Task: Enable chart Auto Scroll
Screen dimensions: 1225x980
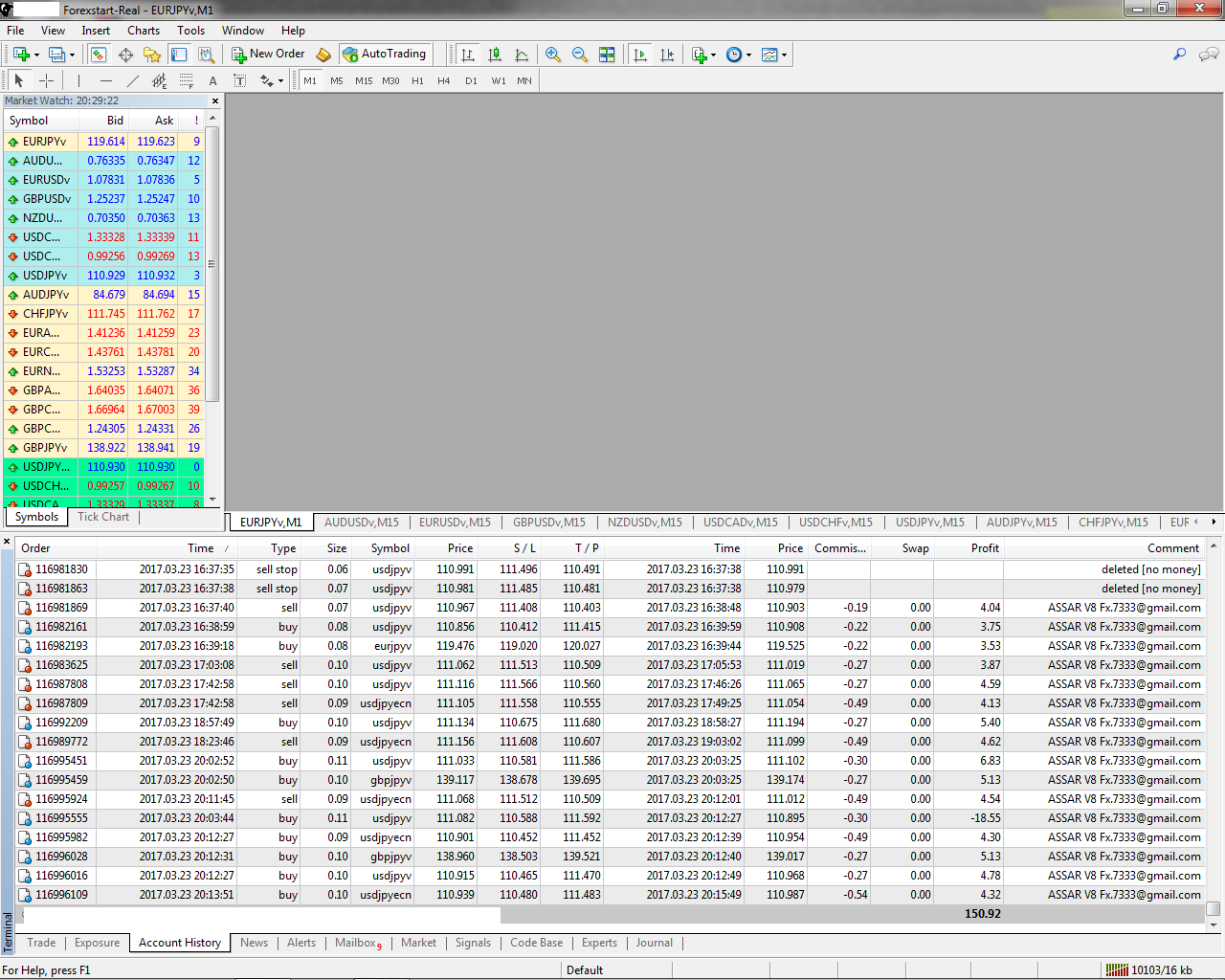Action: (640, 55)
